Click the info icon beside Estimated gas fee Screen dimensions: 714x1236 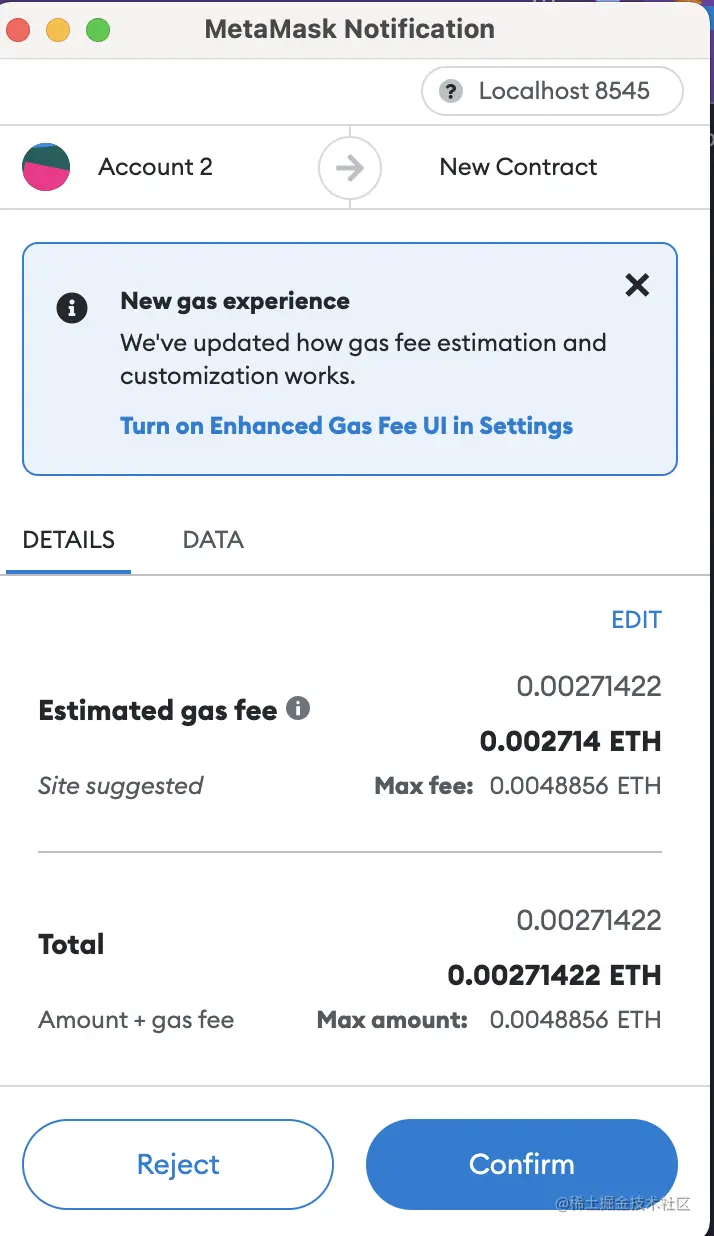tap(298, 709)
